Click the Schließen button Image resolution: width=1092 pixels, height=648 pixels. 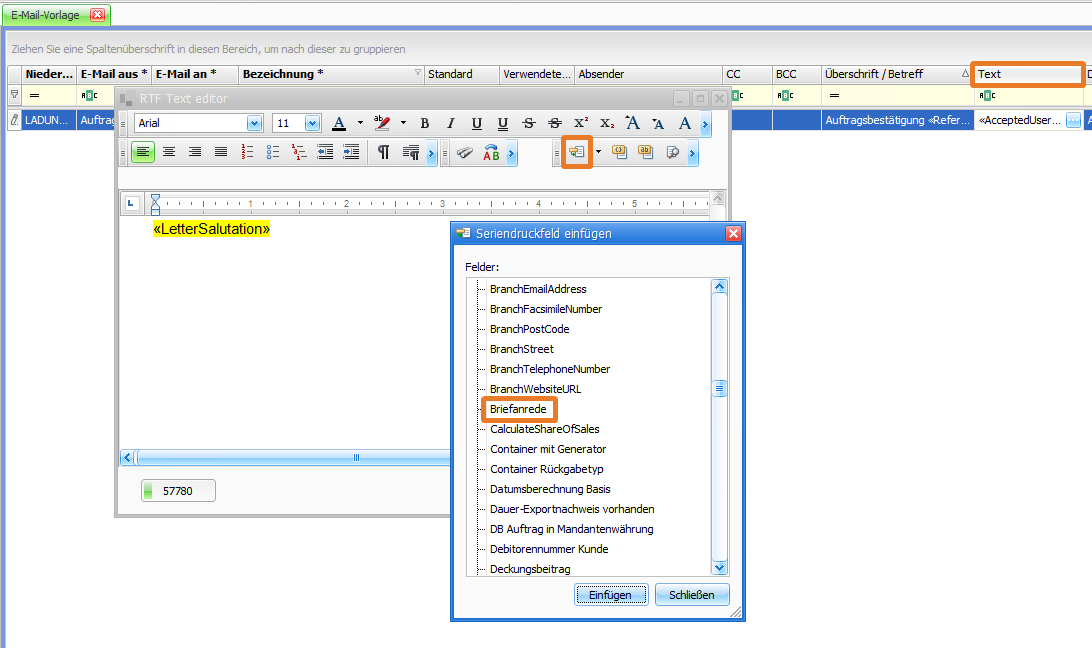[692, 595]
